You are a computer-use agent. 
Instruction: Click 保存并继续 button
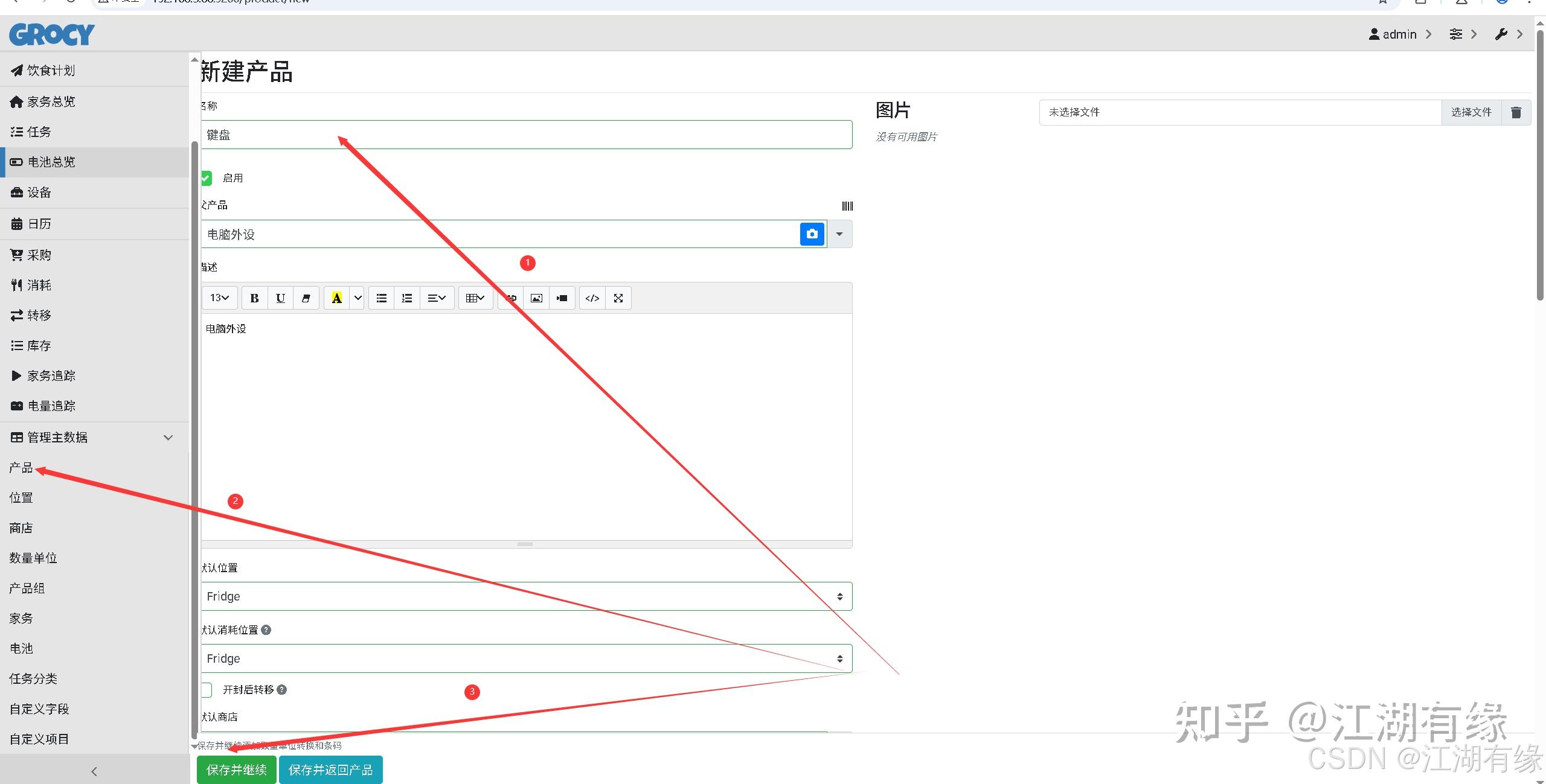pos(236,770)
